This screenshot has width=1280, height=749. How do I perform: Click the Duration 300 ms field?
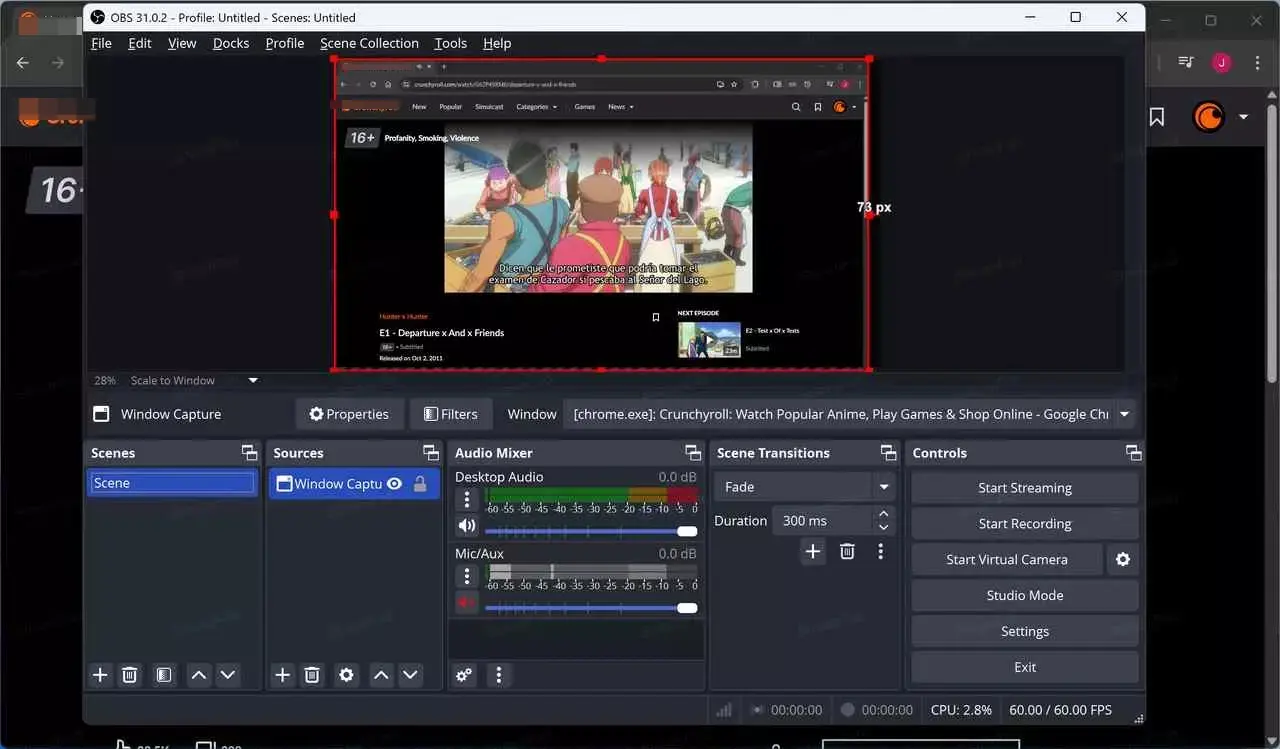(x=822, y=521)
